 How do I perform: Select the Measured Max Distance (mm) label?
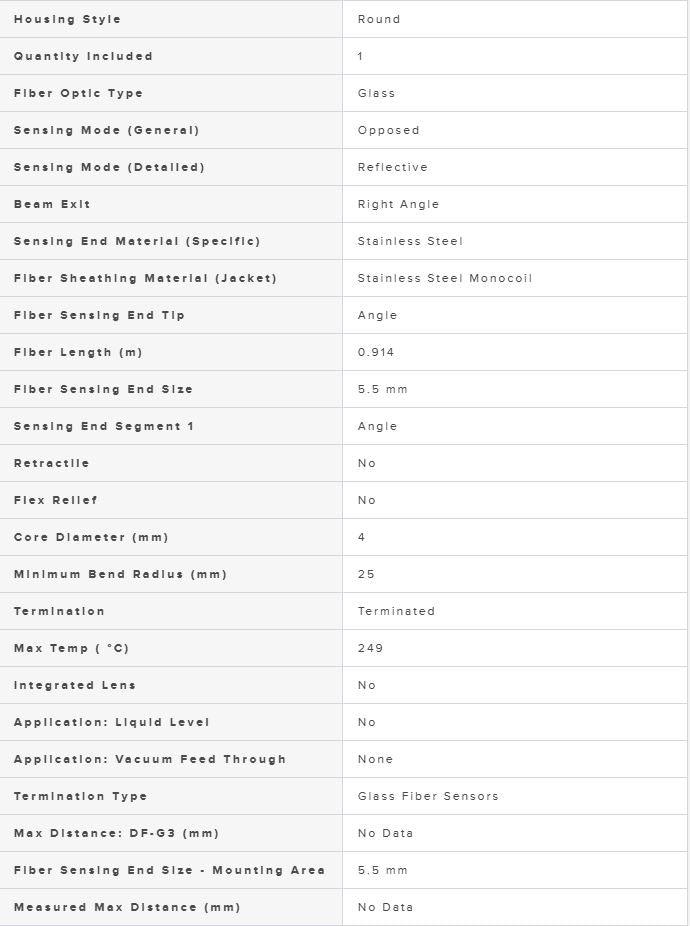127,907
